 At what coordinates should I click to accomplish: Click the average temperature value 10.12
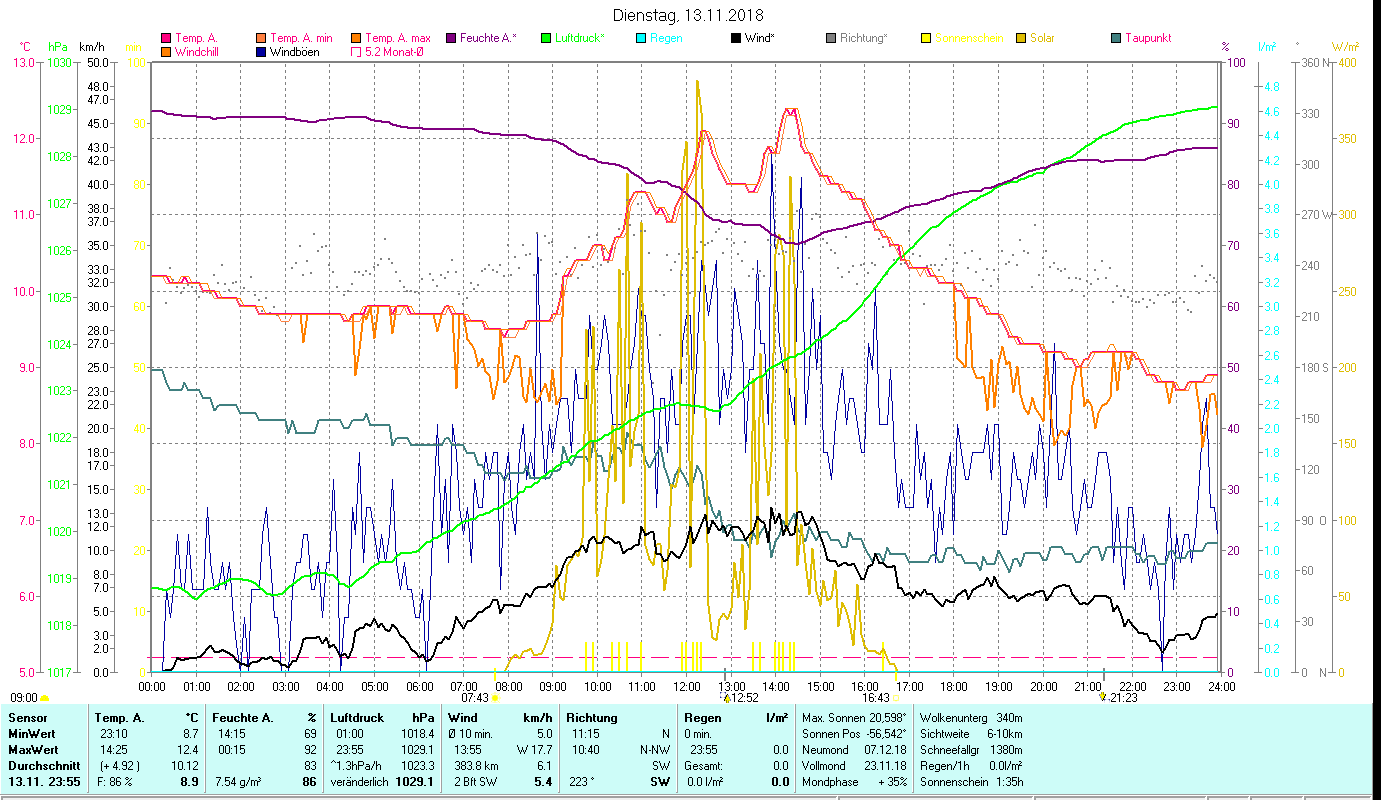[184, 766]
